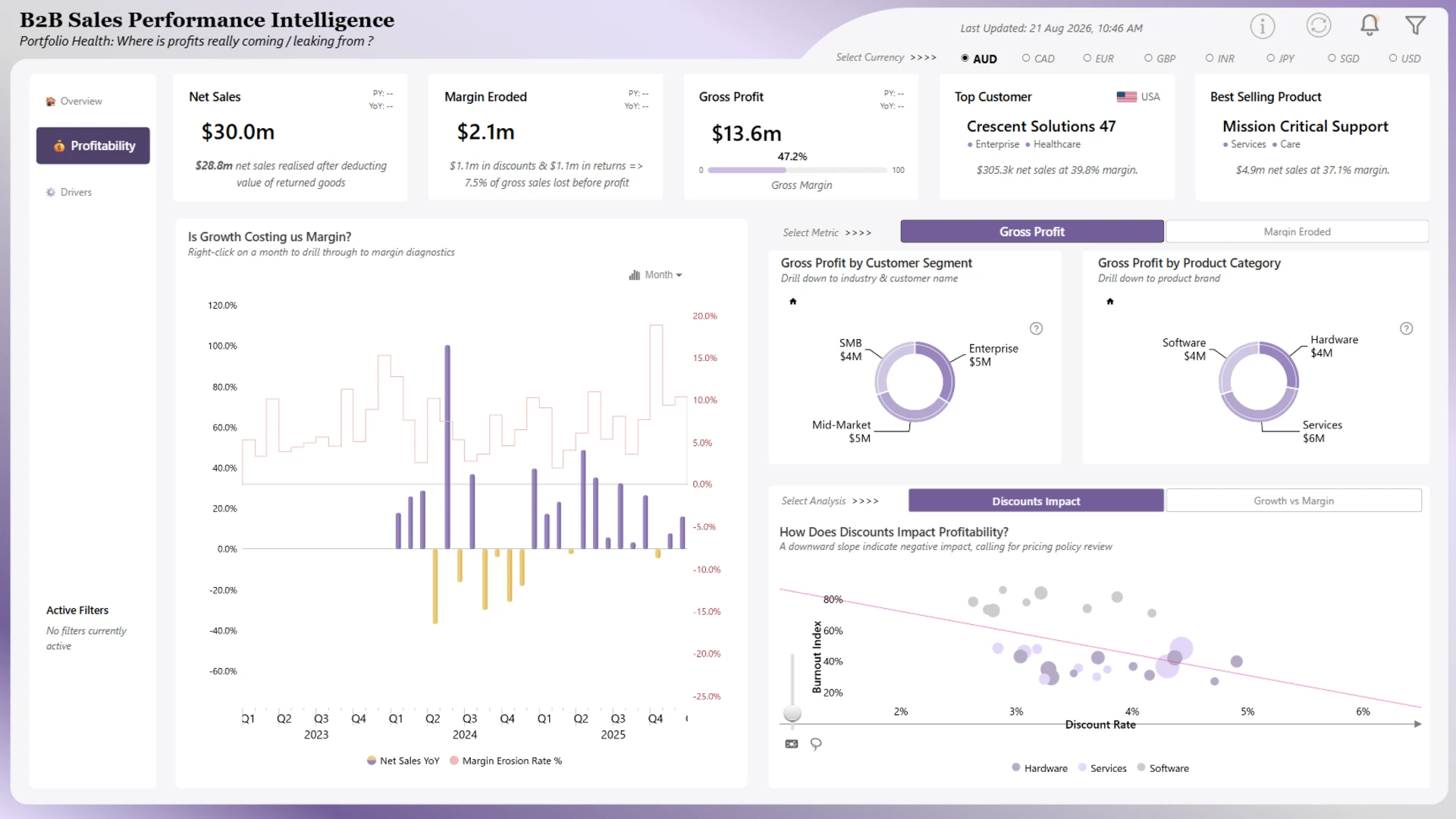Viewport: 1456px width, 819px height.
Task: Open the notifications bell icon
Action: [1369, 26]
